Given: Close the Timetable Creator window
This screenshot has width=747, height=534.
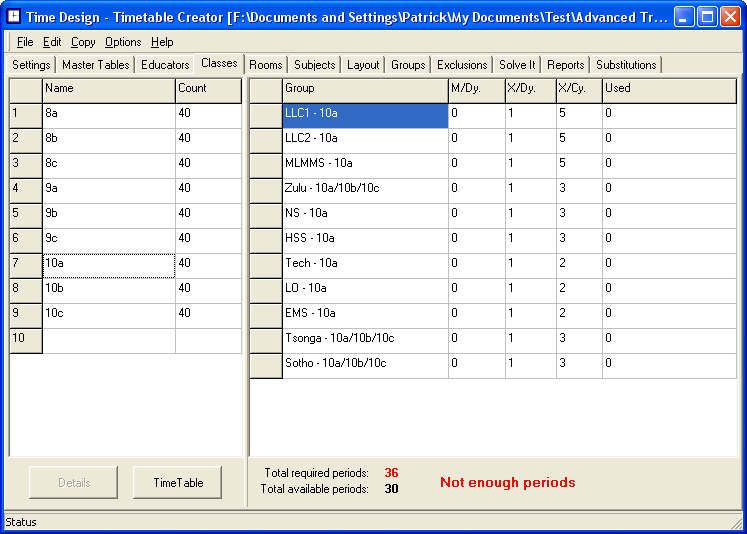Looking at the screenshot, I should [730, 17].
